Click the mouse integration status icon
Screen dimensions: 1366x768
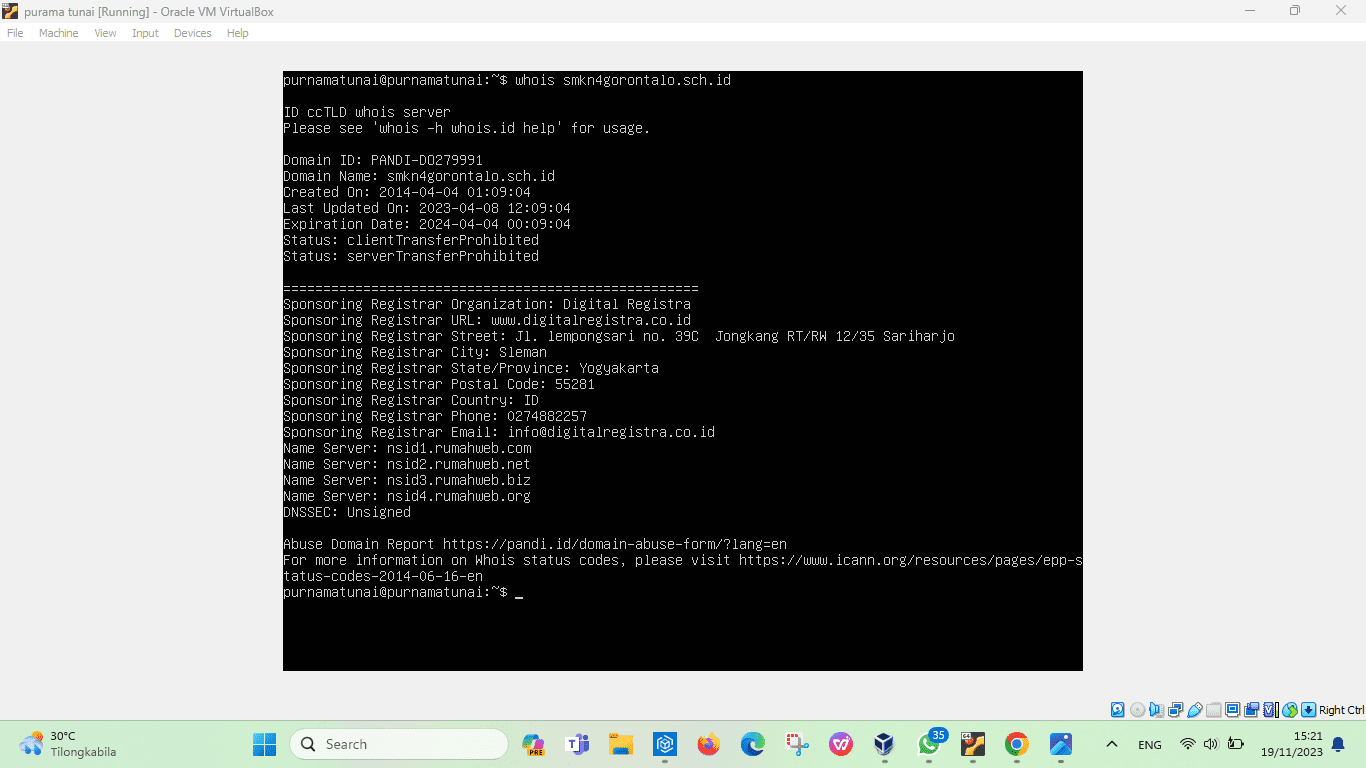(1290, 710)
